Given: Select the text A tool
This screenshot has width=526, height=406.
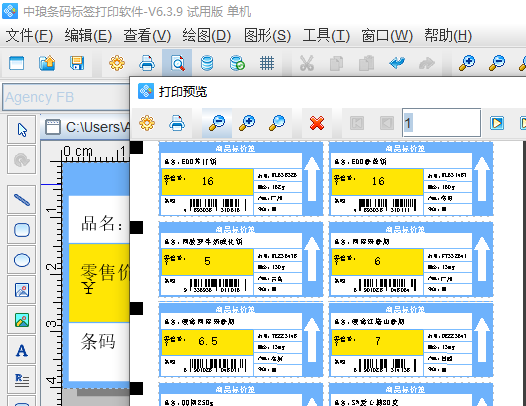Looking at the screenshot, I should coord(22,350).
